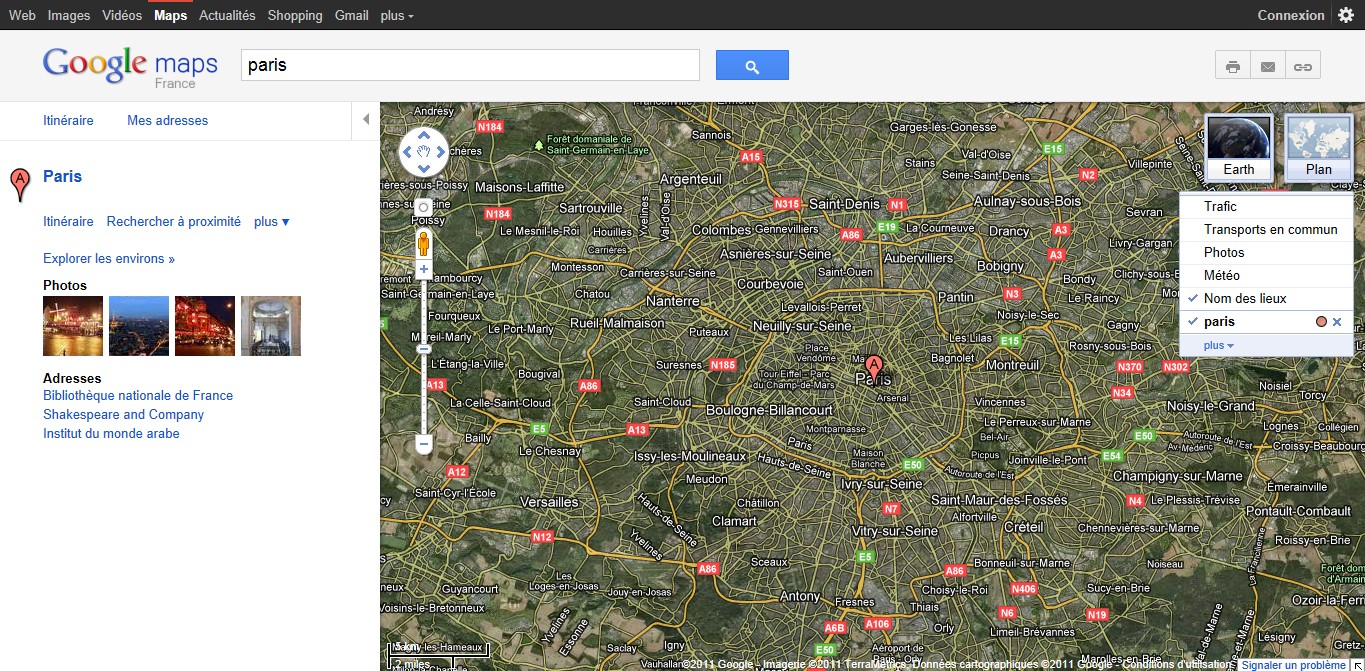Open Itinéraire tab in side panel
Viewport: 1365px width, 671px height.
[68, 120]
